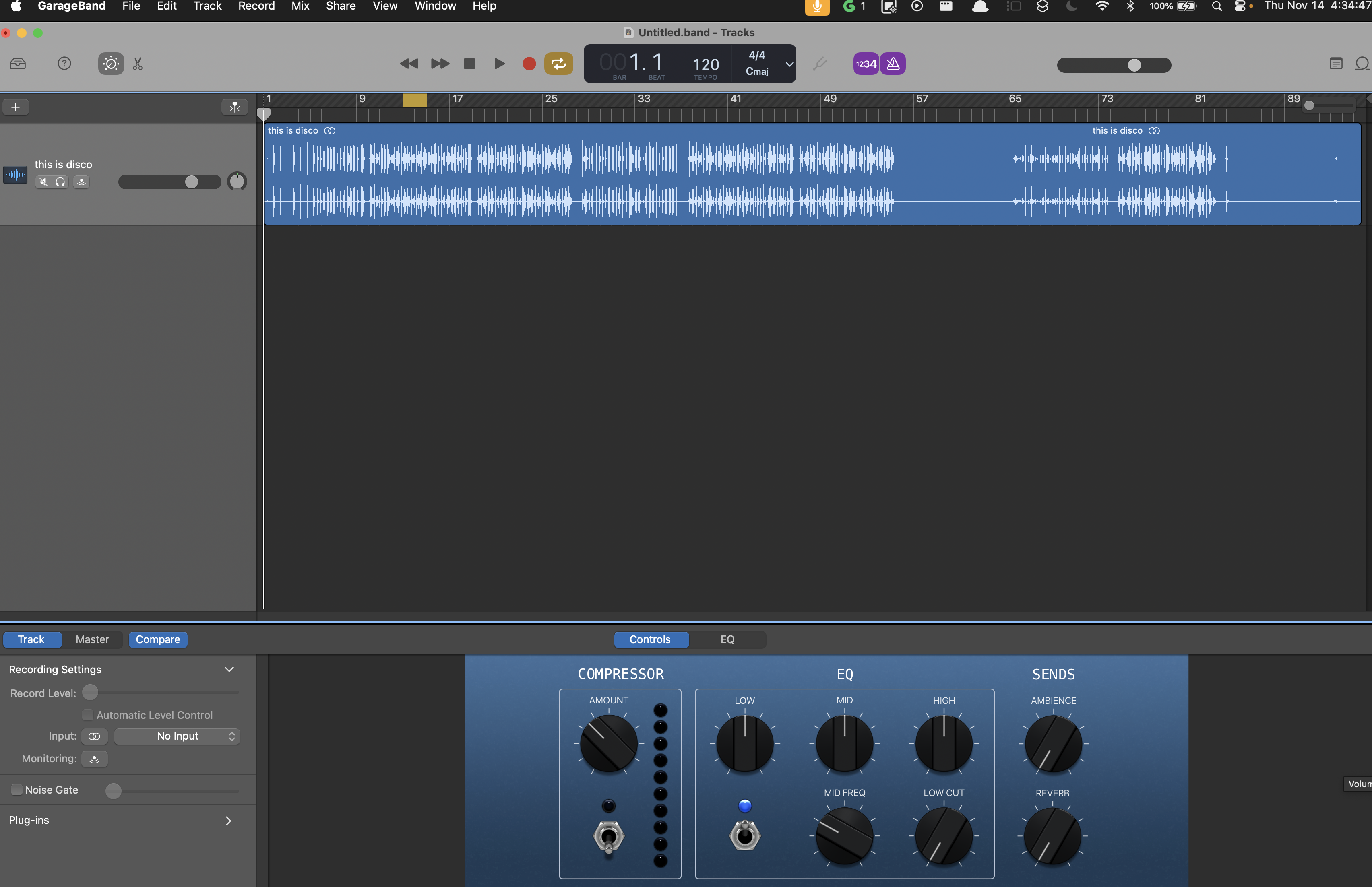This screenshot has width=1372, height=887.
Task: Mute the 'this is disco' track
Action: 44,182
